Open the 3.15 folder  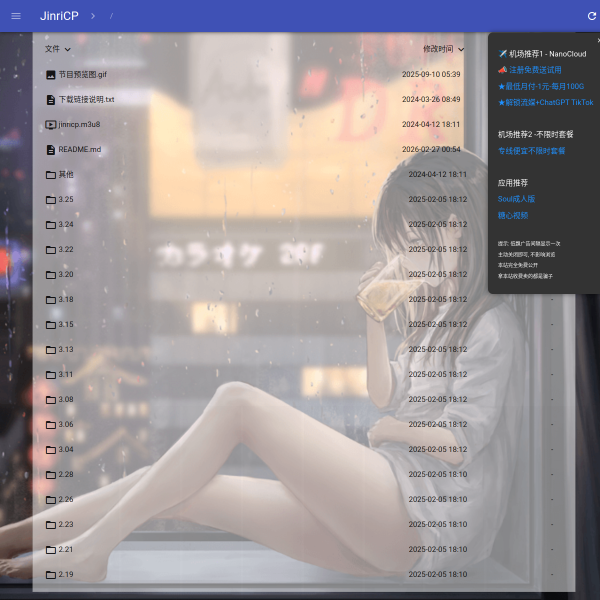66,324
